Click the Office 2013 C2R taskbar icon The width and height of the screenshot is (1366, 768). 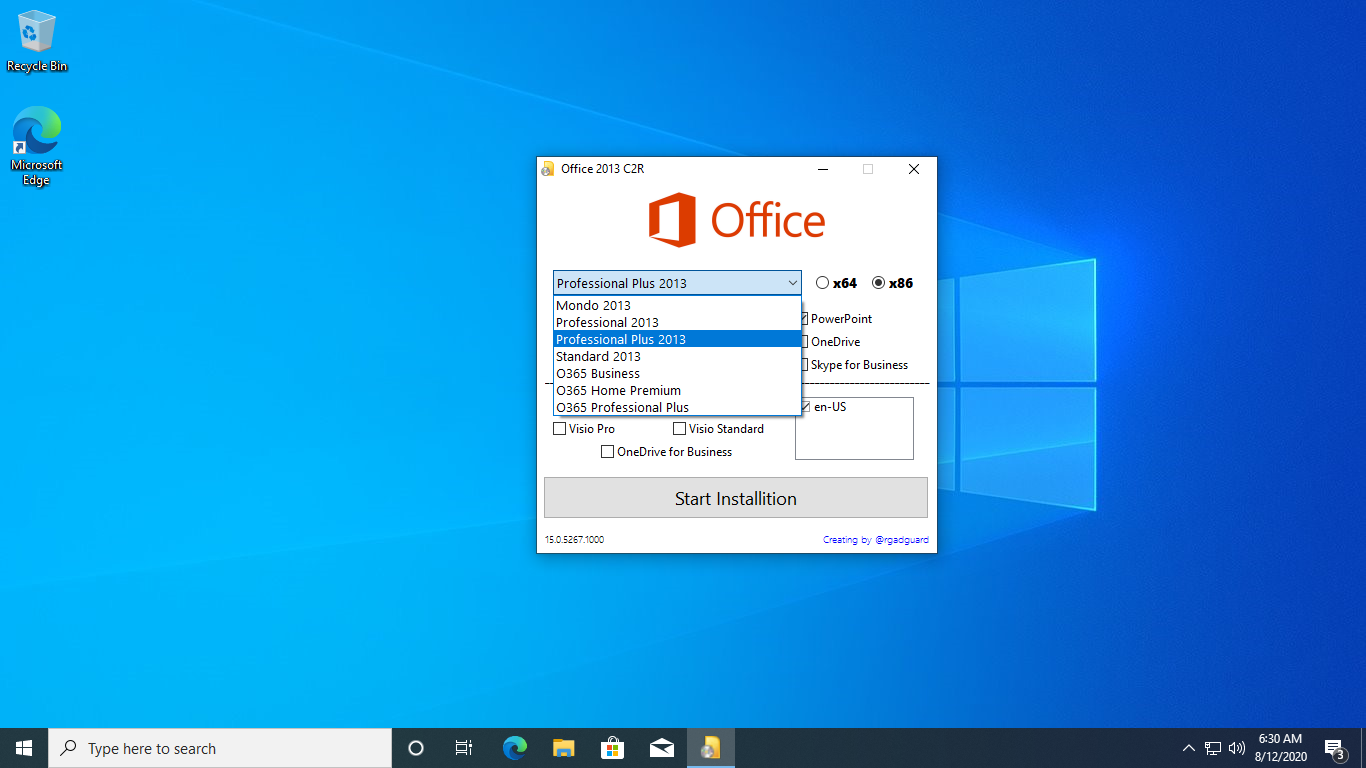point(711,748)
